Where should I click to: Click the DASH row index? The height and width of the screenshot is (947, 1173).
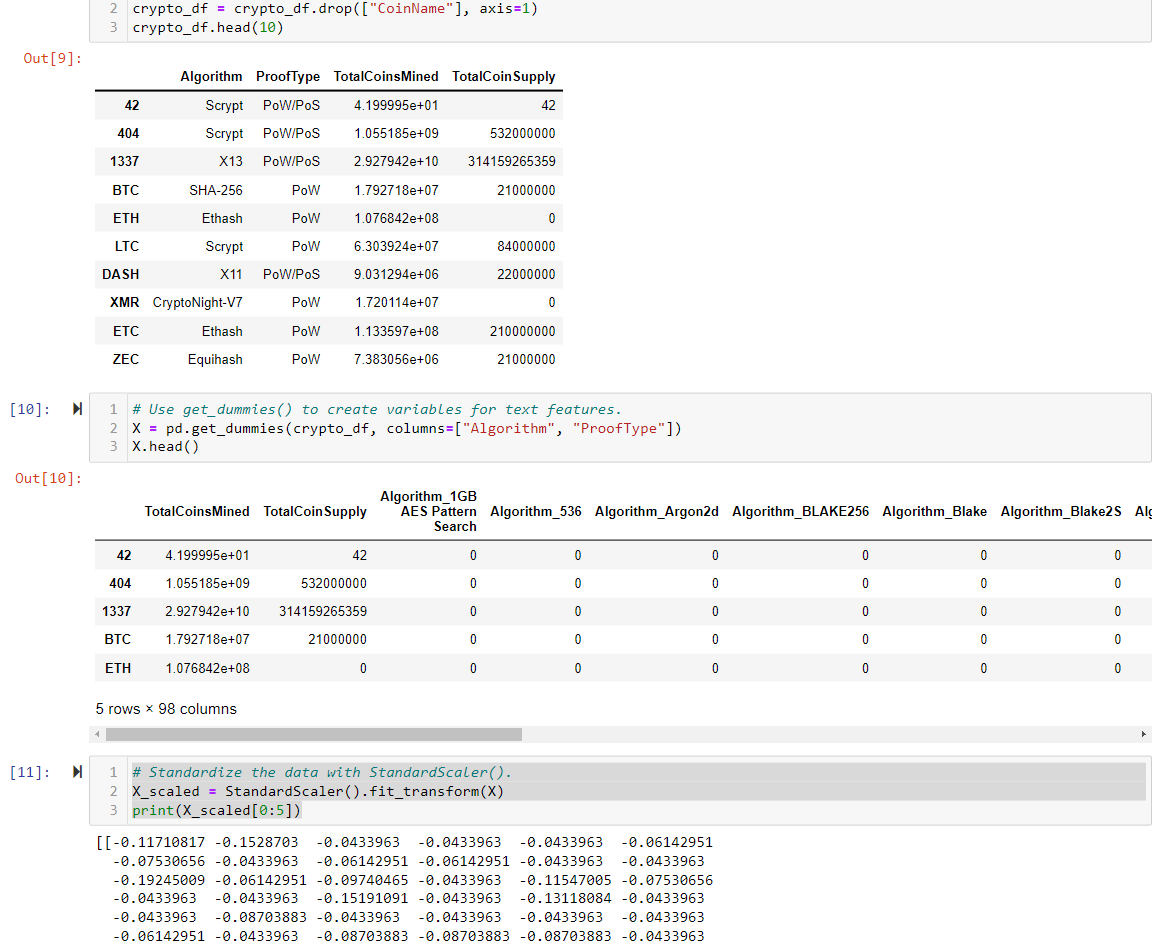tap(120, 275)
